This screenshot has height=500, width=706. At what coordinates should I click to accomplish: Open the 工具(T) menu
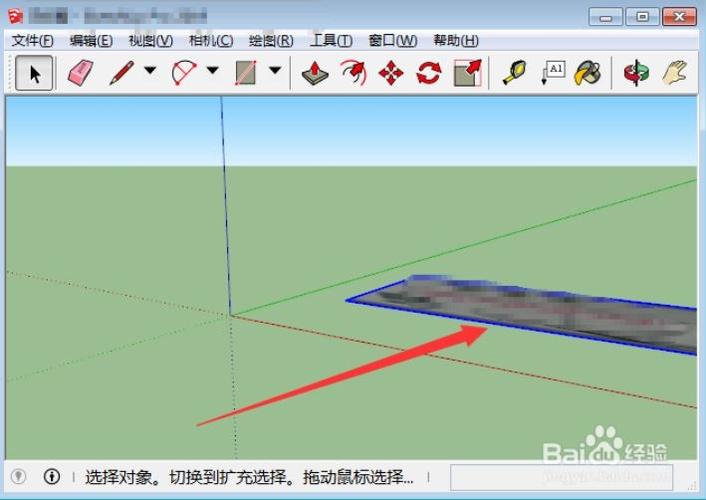click(x=331, y=41)
